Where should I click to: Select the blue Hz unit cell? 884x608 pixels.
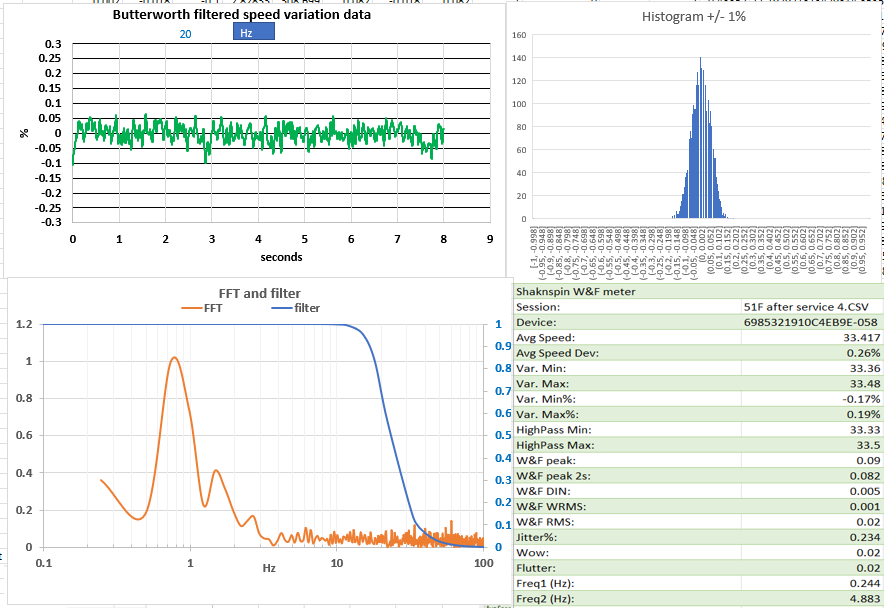click(x=254, y=32)
